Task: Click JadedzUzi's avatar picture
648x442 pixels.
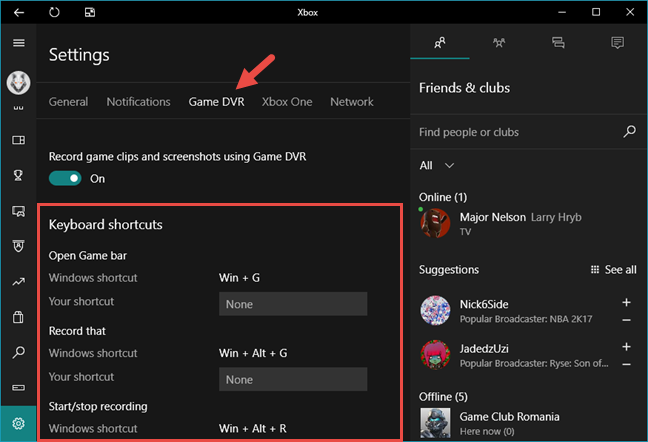Action: (x=435, y=354)
